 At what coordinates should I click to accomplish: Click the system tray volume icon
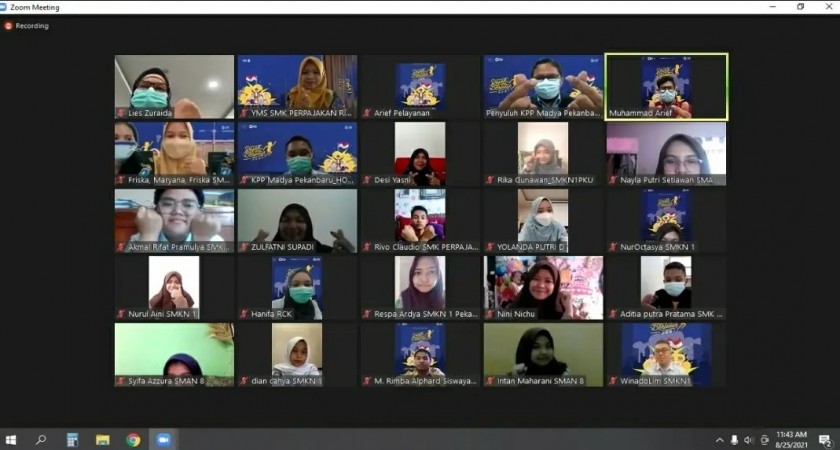tap(749, 440)
